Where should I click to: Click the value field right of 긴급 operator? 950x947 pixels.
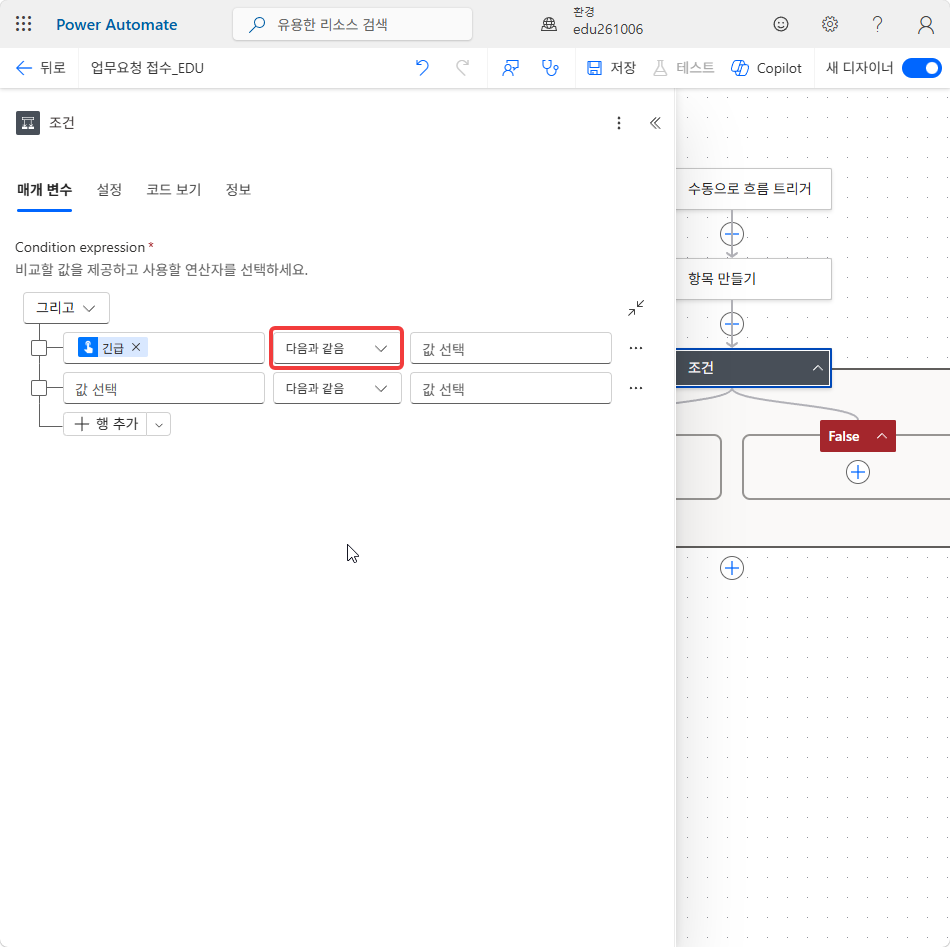click(x=510, y=348)
